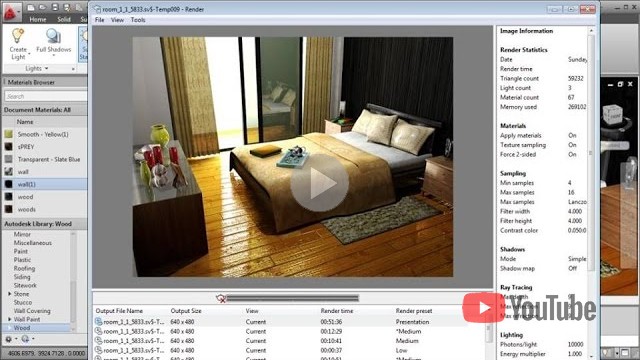Play the video with center play button
The image size is (640, 360).
click(x=320, y=183)
